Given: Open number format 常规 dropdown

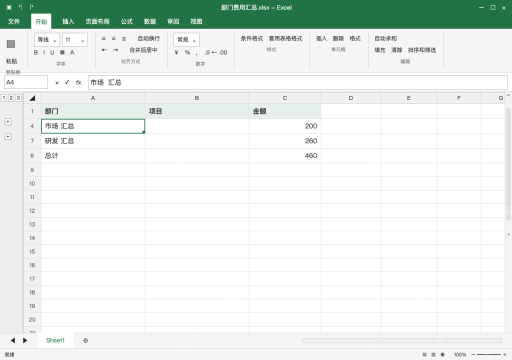Looking at the screenshot, I should tap(186, 40).
